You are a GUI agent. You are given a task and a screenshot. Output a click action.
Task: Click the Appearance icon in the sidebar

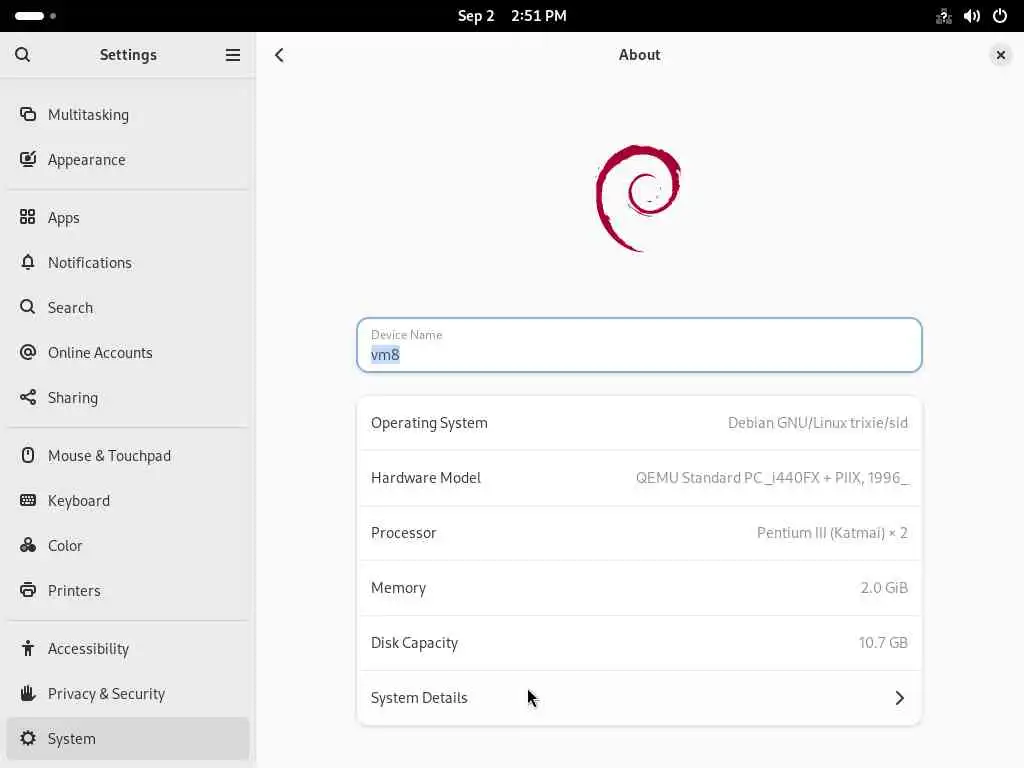tap(27, 159)
